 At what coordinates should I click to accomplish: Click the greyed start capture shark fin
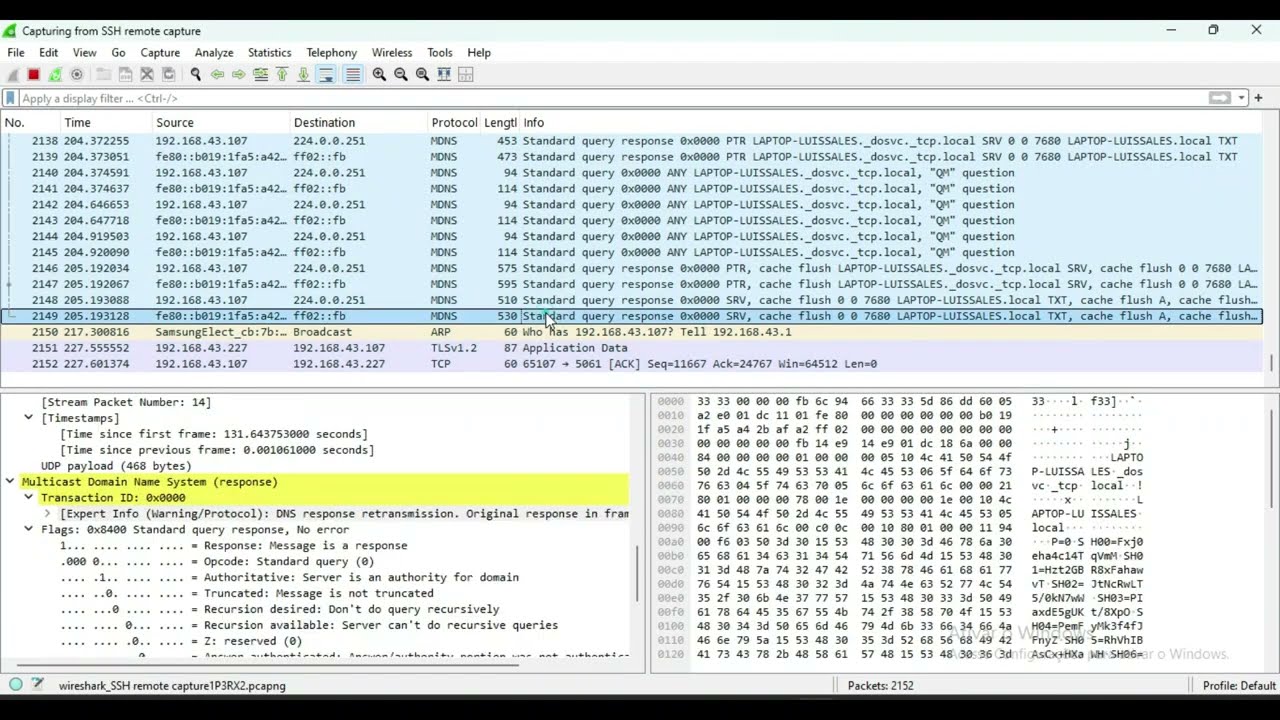pyautogui.click(x=12, y=74)
